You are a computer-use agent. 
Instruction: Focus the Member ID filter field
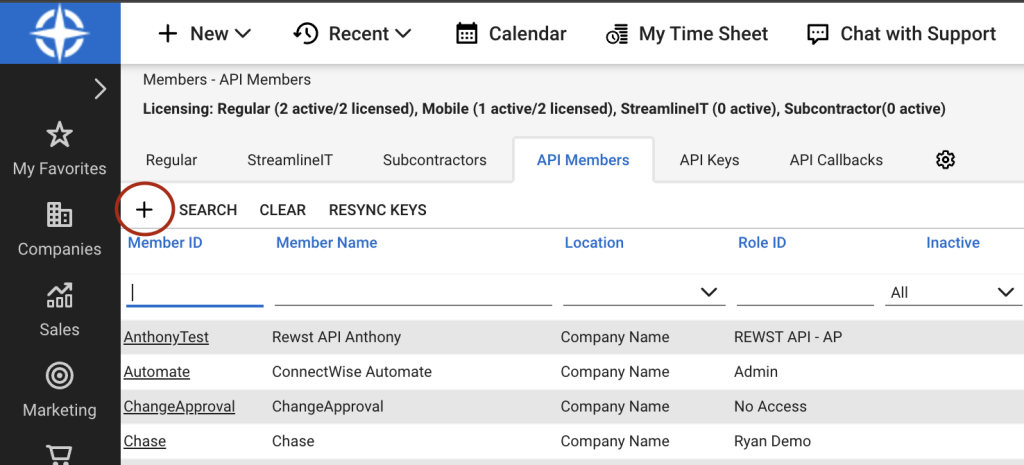195,292
